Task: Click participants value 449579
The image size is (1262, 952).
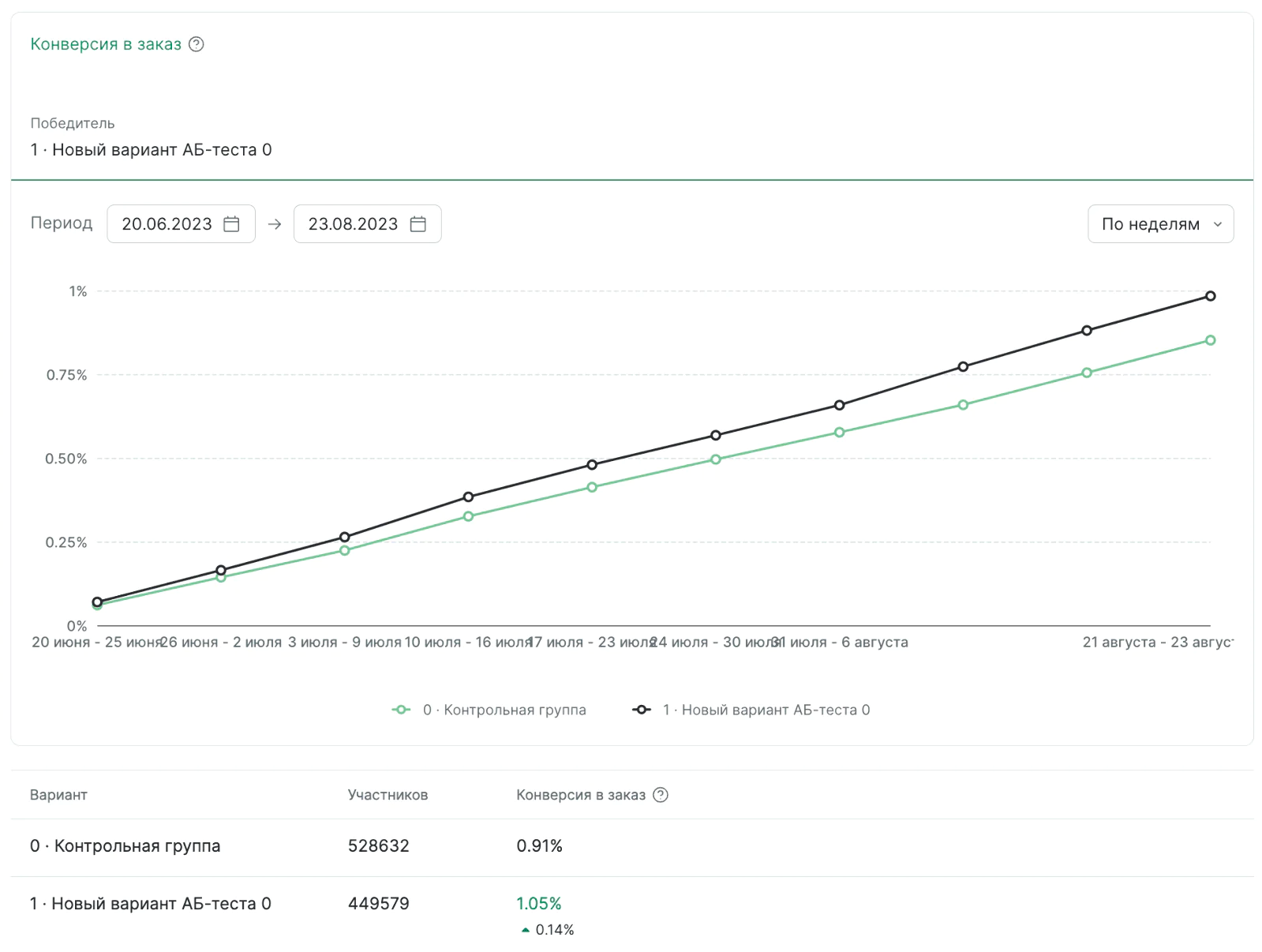Action: [x=379, y=904]
